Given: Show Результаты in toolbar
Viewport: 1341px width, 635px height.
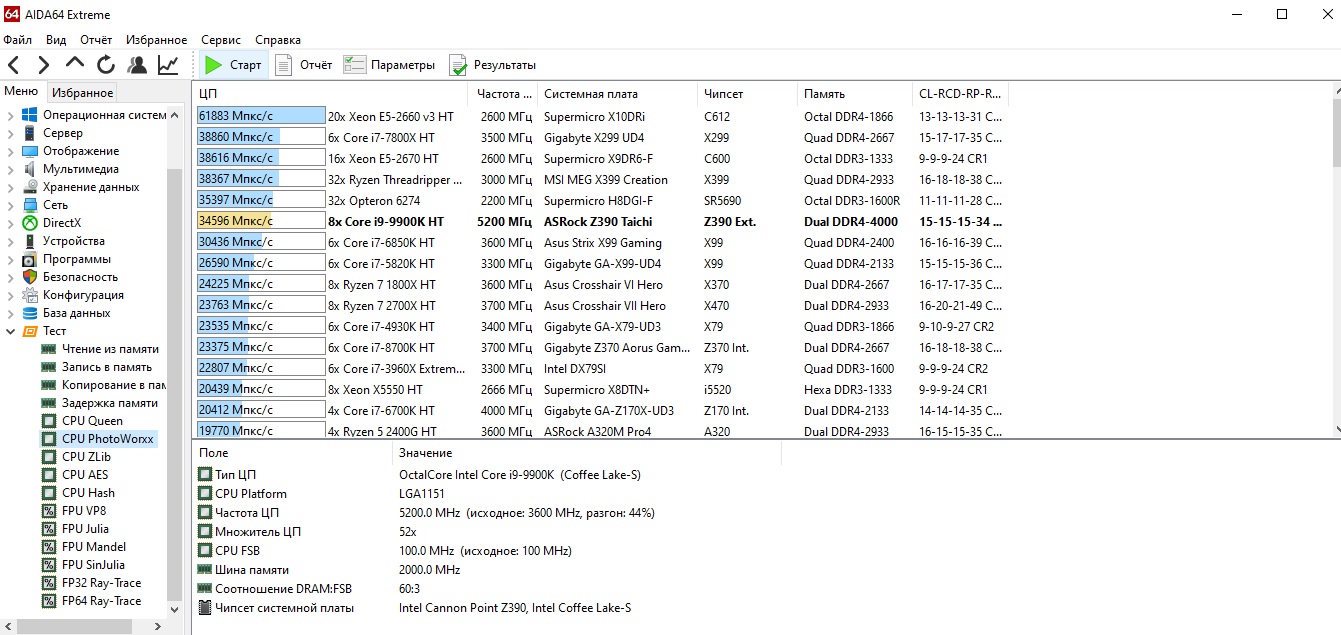Looking at the screenshot, I should pyautogui.click(x=492, y=65).
